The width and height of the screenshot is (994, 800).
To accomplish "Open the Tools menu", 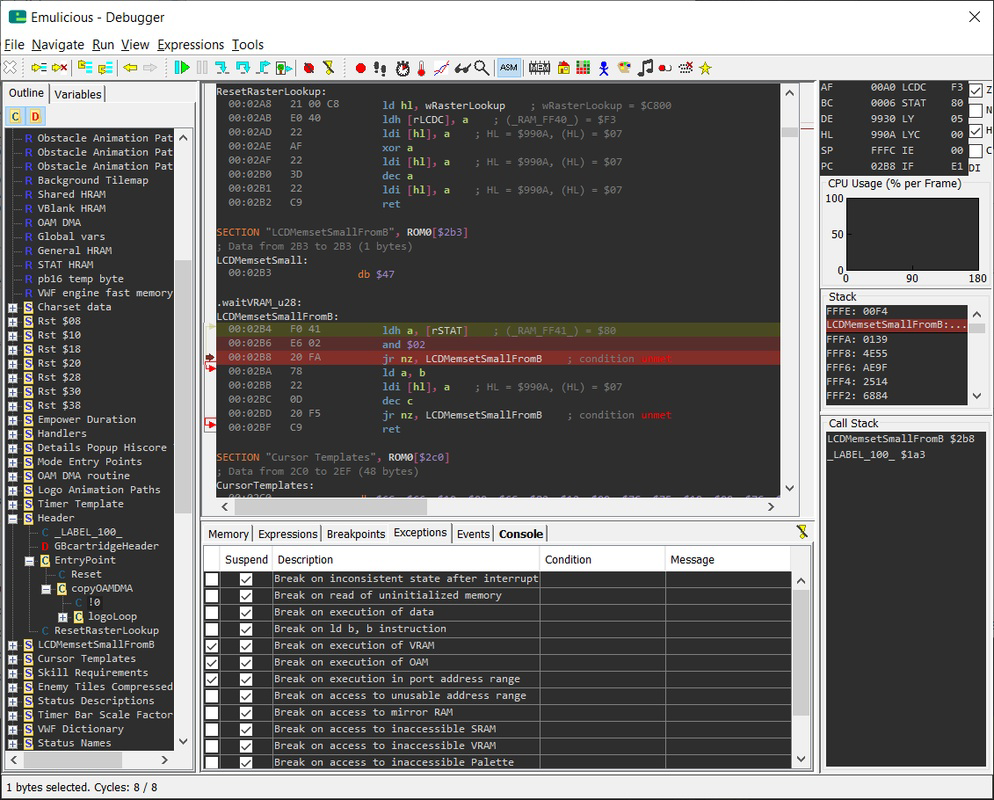I will [247, 44].
